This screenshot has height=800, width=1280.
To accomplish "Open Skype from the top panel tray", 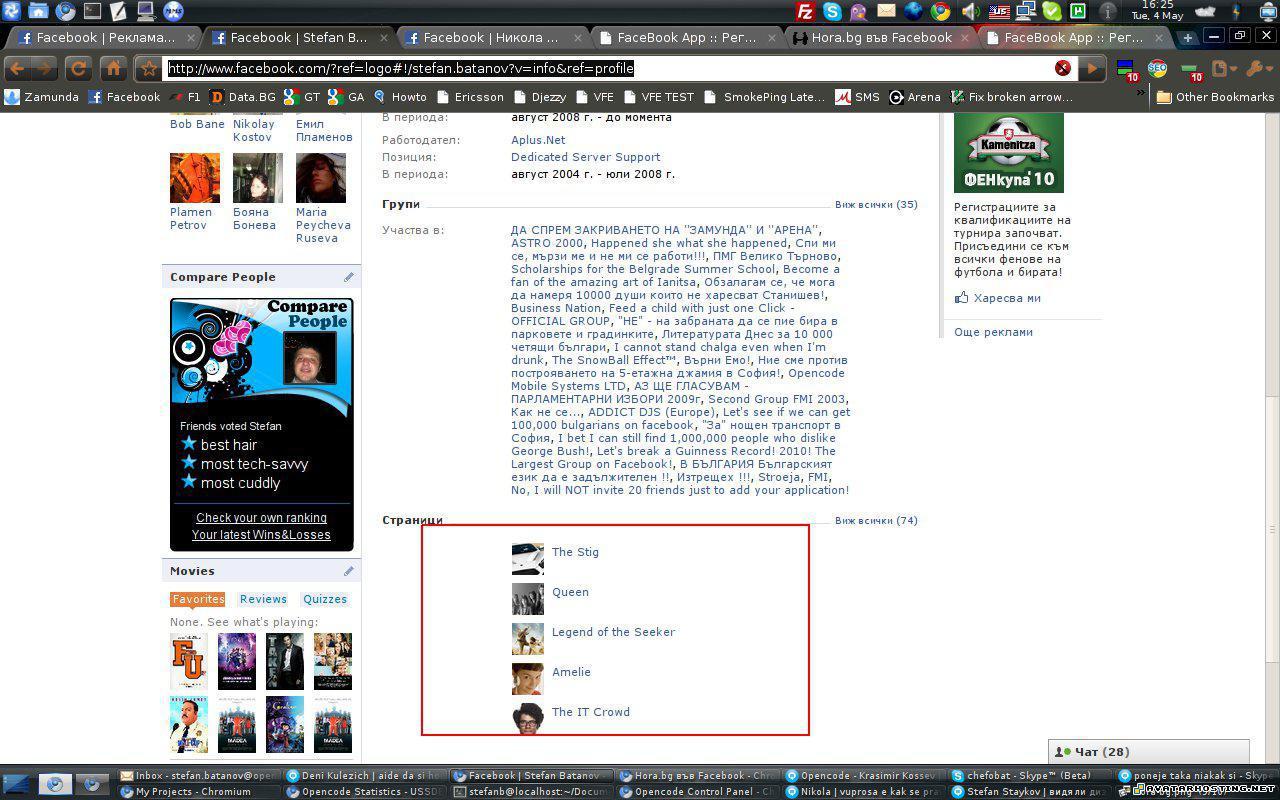I will (x=832, y=11).
